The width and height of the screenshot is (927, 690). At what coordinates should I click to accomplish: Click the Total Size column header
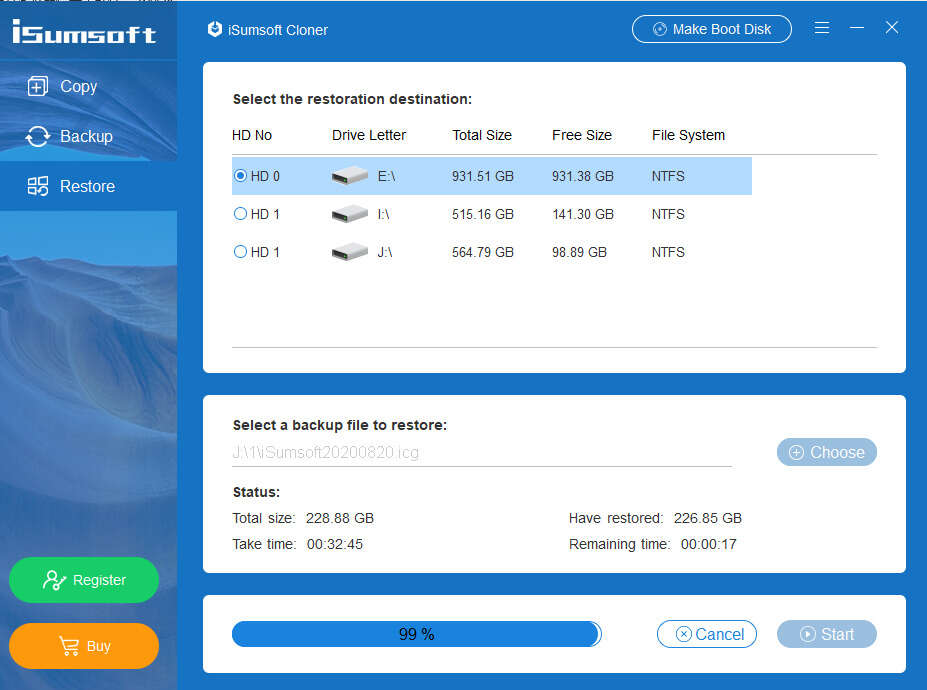coord(482,135)
